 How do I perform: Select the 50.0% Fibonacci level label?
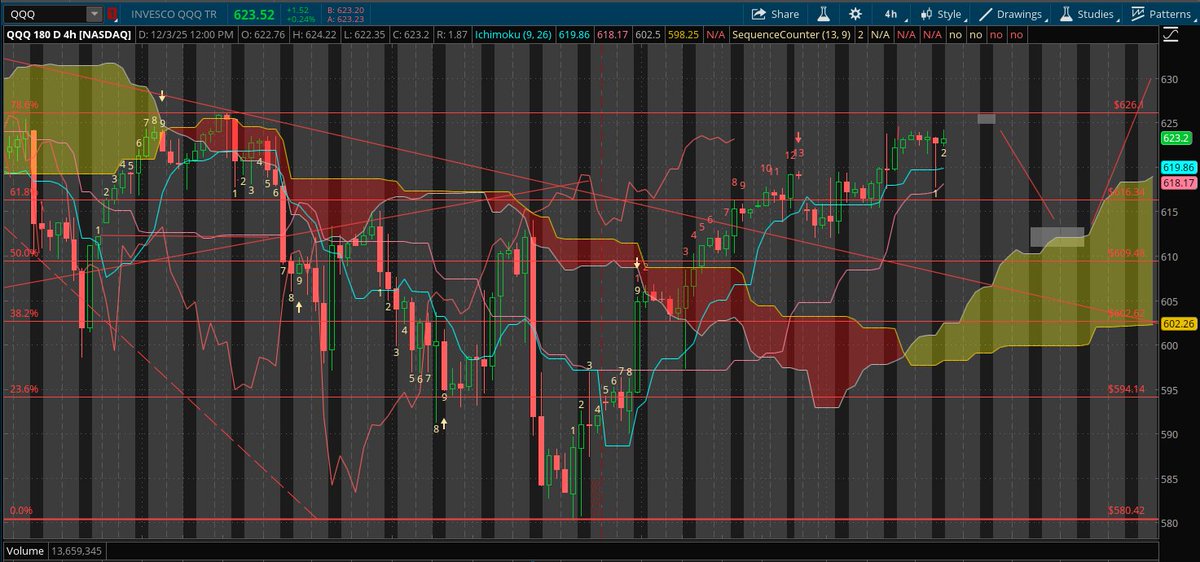24,253
